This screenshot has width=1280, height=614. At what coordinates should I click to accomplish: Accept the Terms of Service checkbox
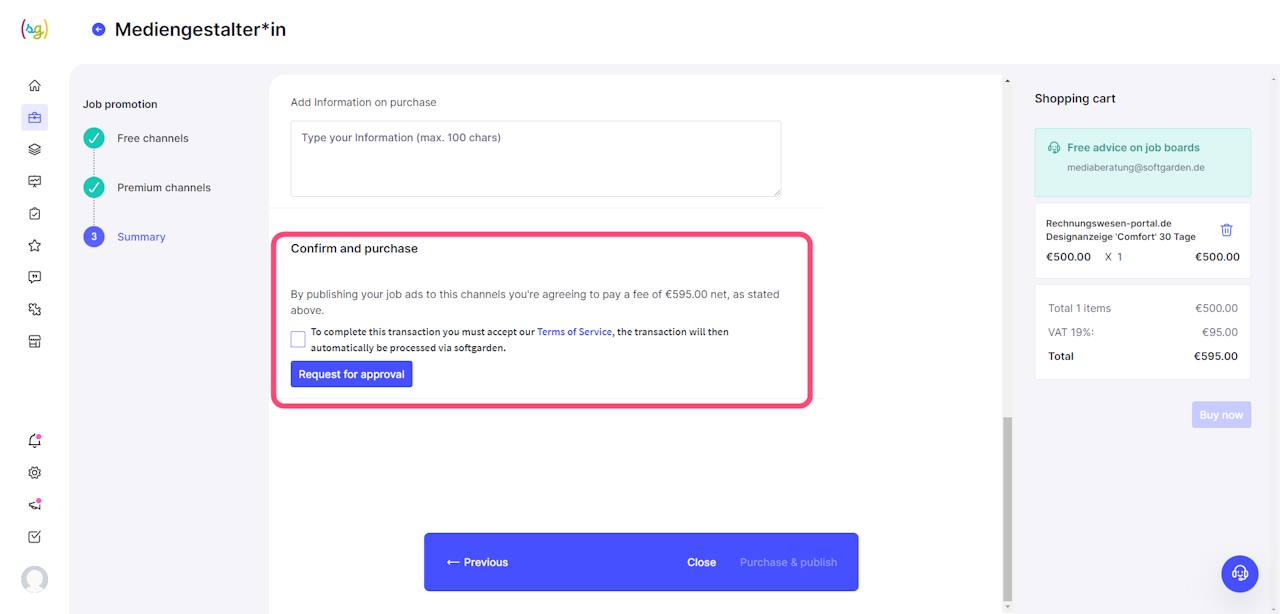point(298,340)
